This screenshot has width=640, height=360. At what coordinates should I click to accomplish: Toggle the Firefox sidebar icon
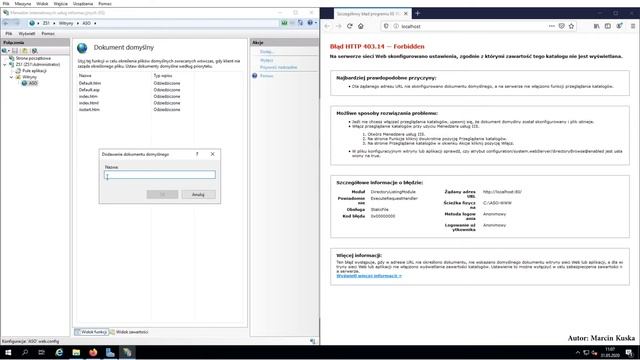(608, 26)
